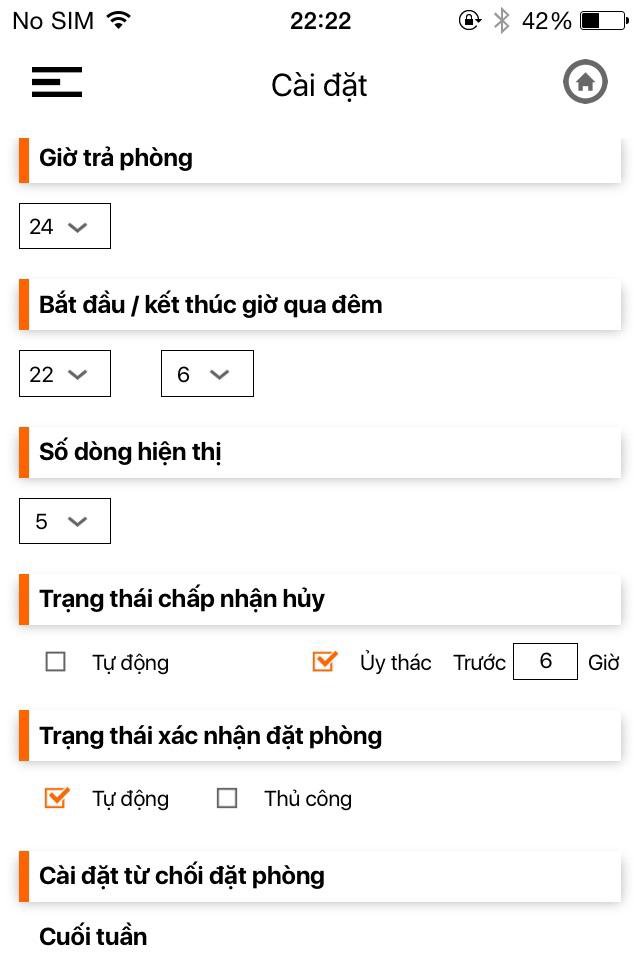The height and width of the screenshot is (960, 640).
Task: Tap the home icon
Action: [585, 82]
